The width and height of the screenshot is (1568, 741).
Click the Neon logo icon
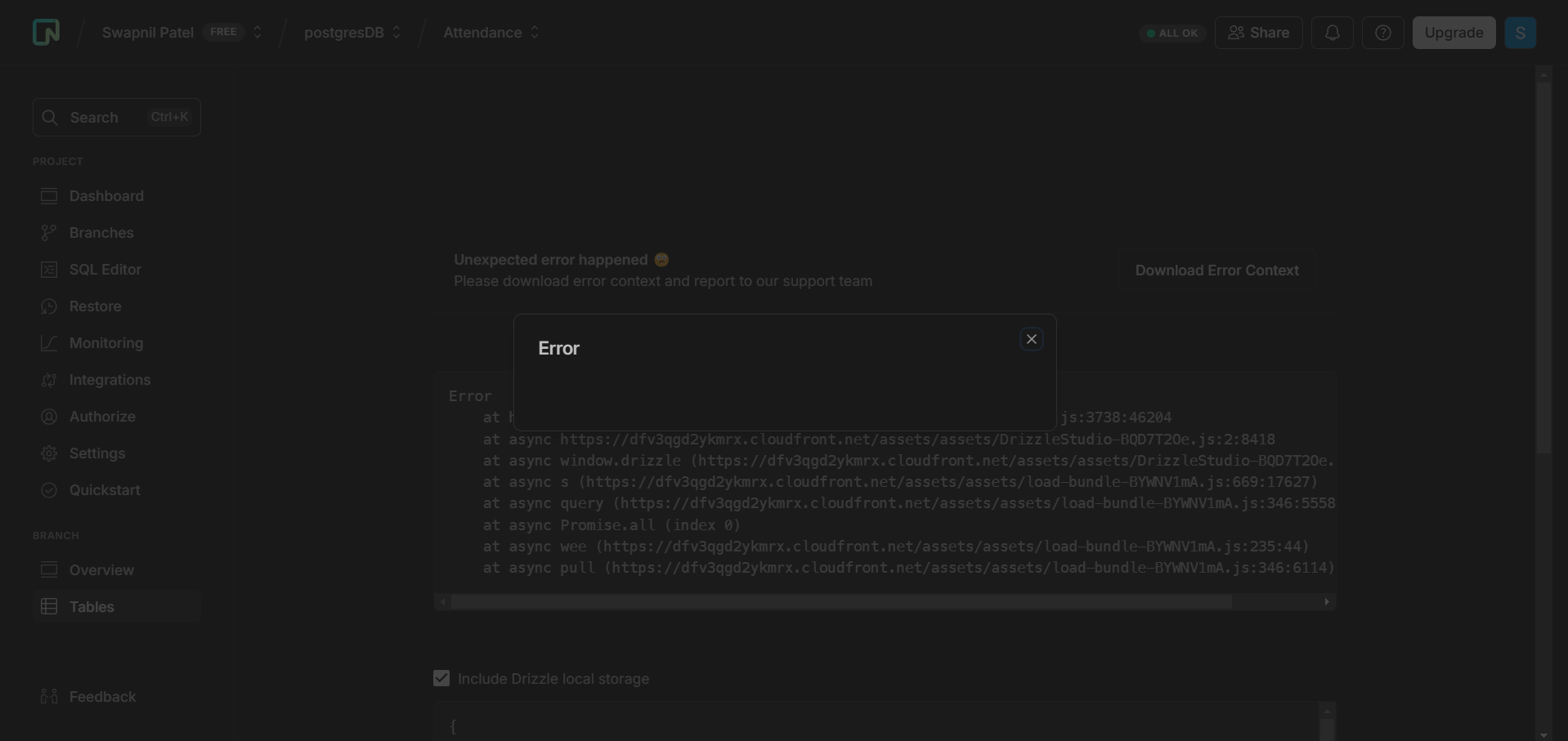(x=46, y=33)
